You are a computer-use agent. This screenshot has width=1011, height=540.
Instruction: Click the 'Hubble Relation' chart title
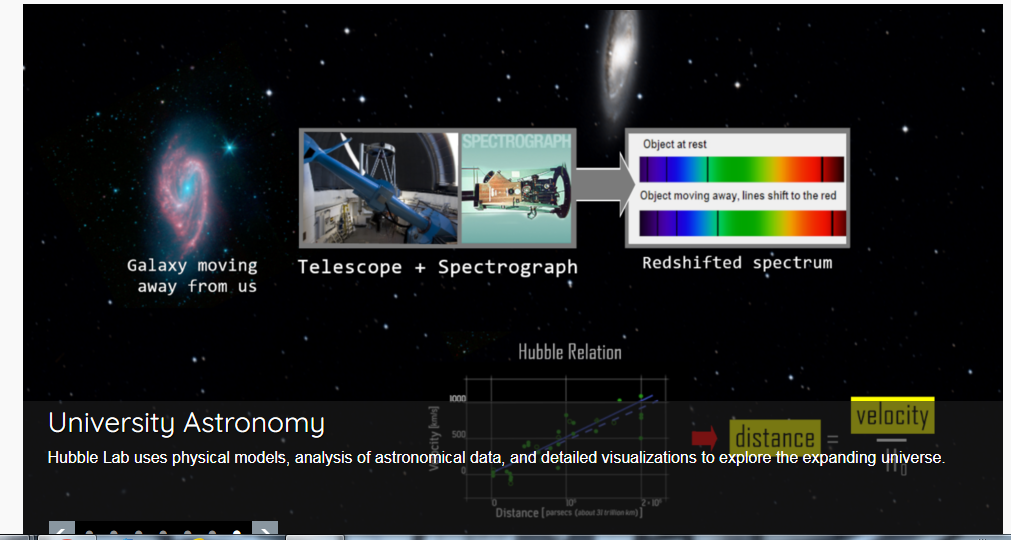(x=570, y=352)
